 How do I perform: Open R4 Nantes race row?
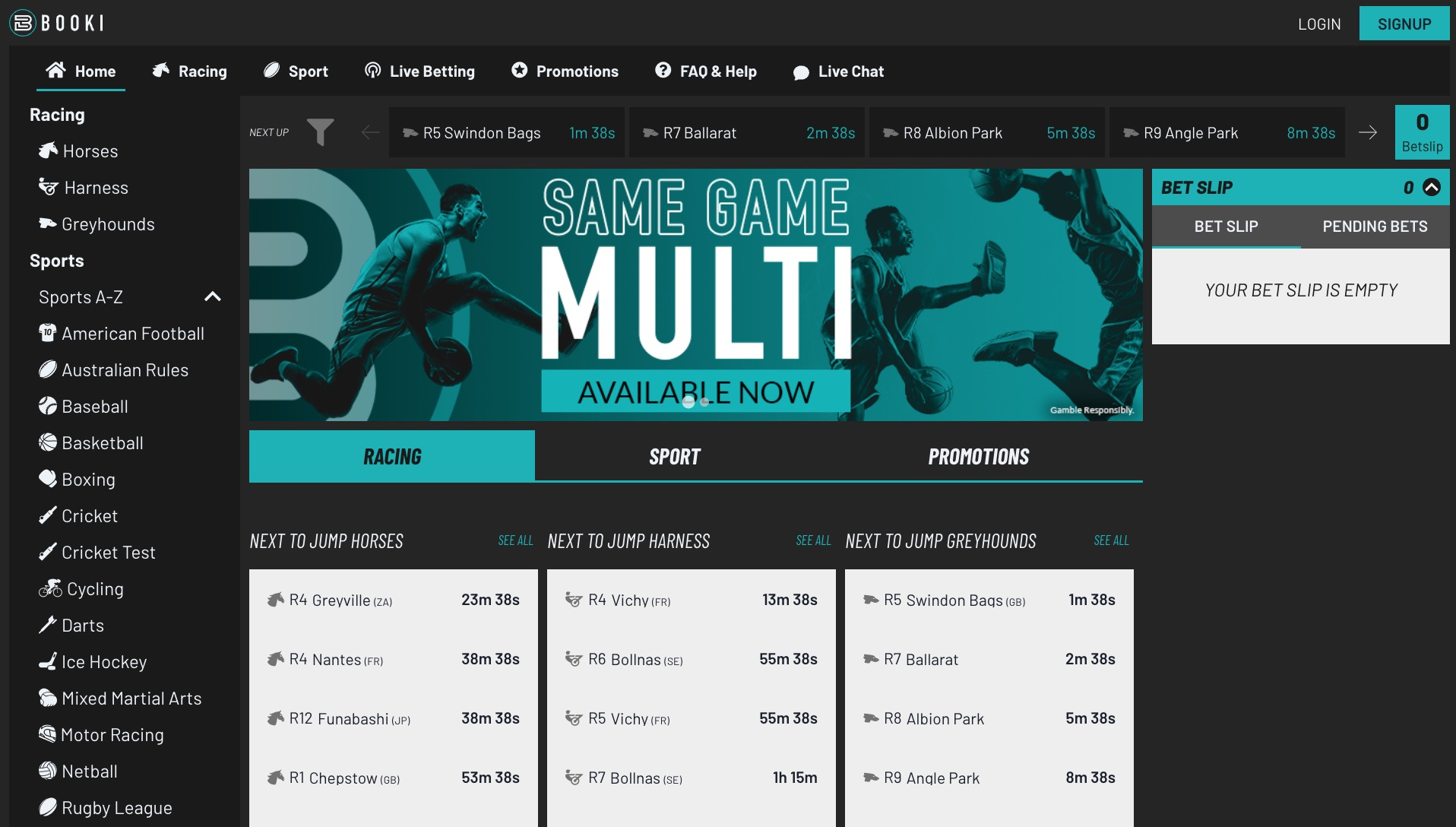[x=394, y=659]
